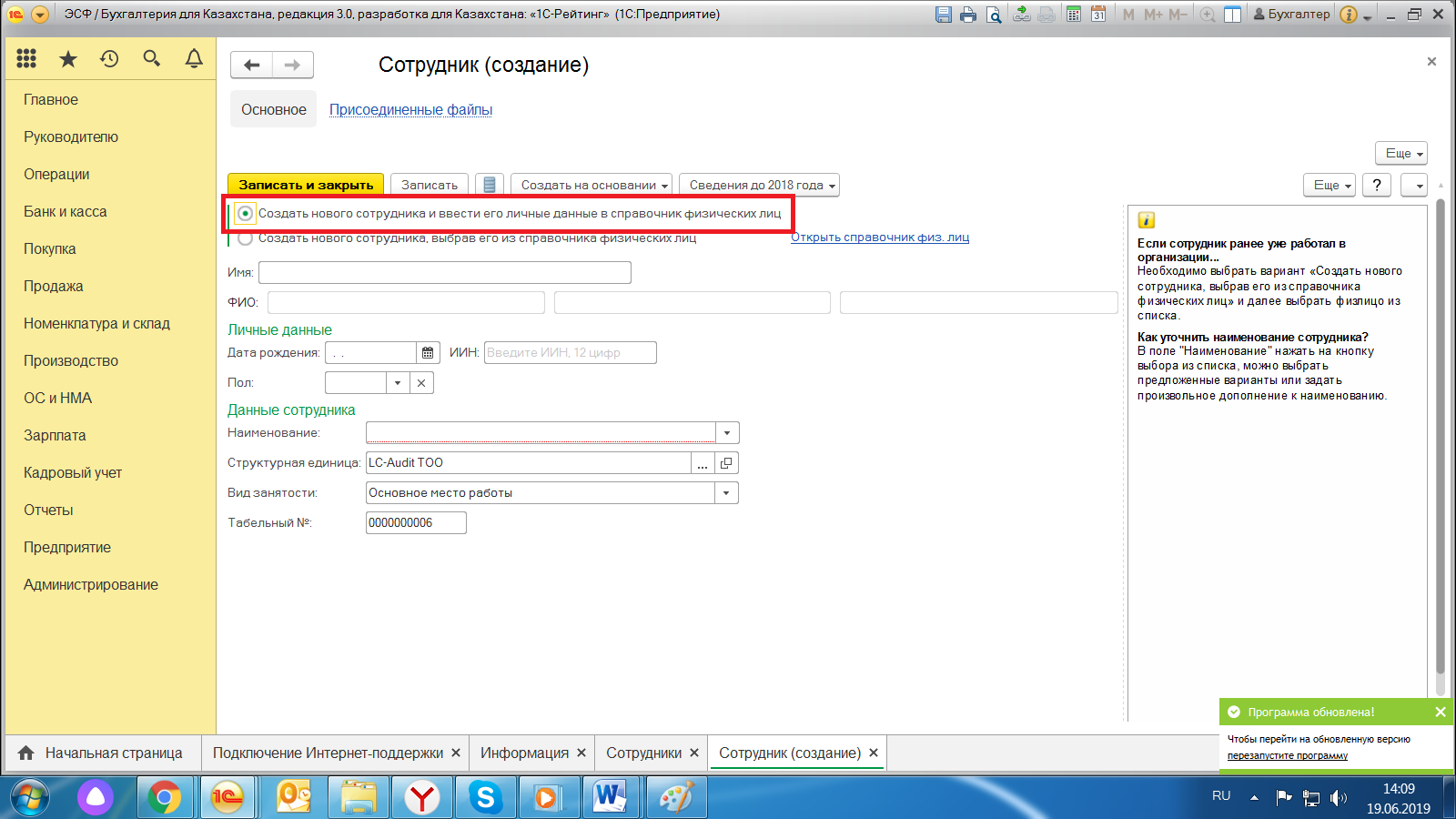Click the ИИН input field
The image size is (1456, 819).
tap(571, 353)
